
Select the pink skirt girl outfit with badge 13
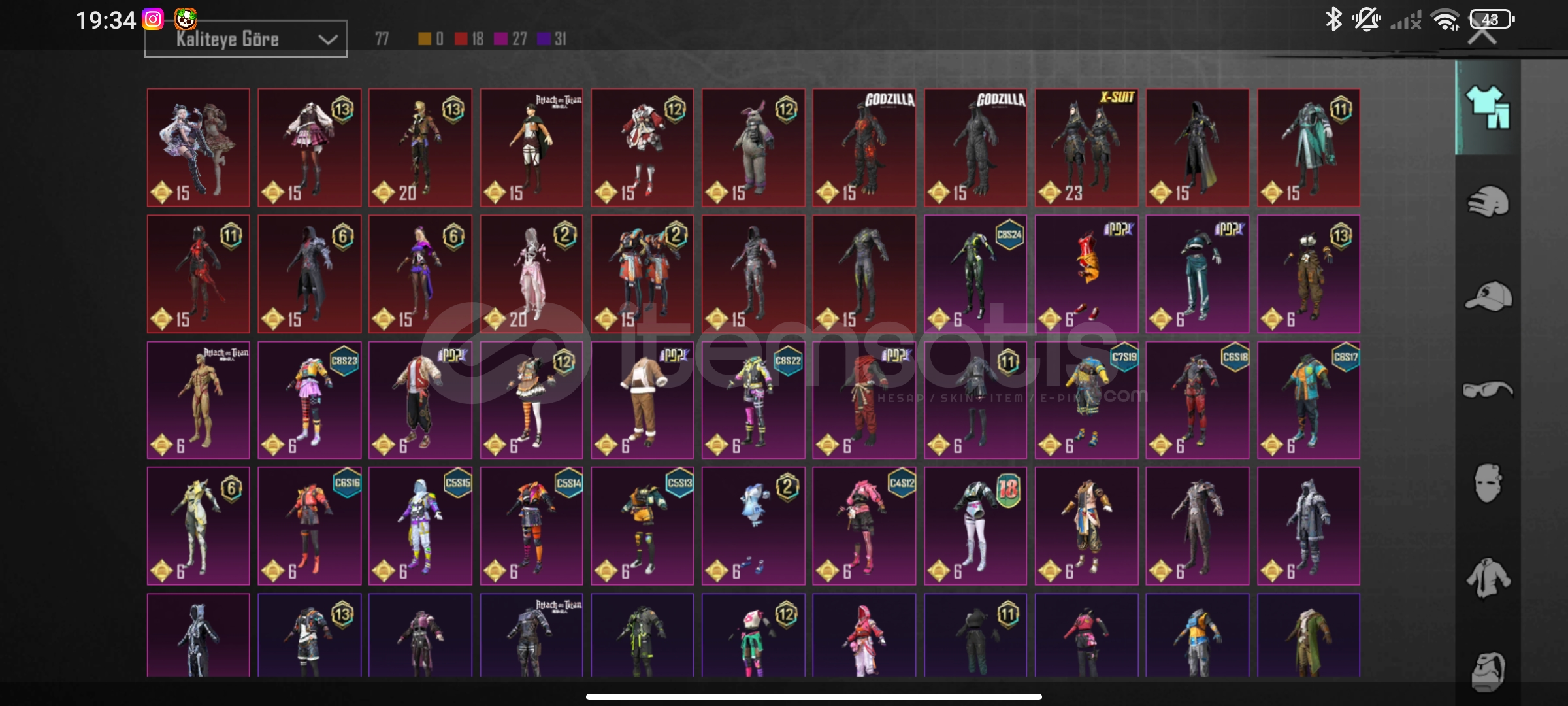coord(309,148)
